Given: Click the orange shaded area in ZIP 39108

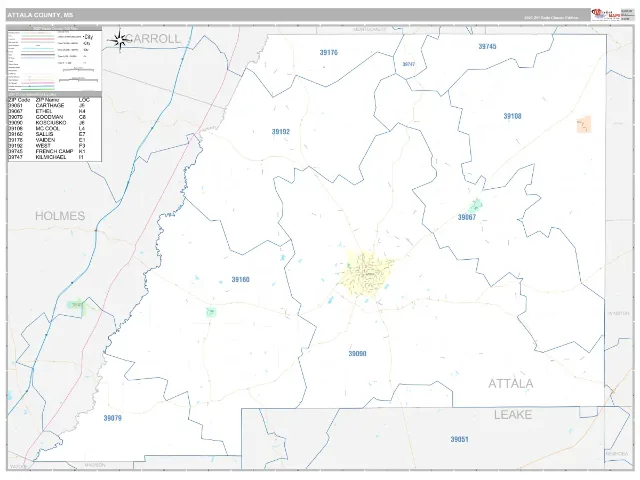Looking at the screenshot, I should 584,124.
